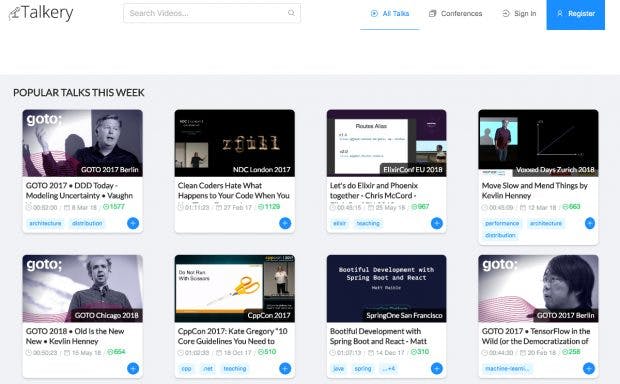
Task: Select teaching tag on Kate Gregory talk
Action: [235, 369]
